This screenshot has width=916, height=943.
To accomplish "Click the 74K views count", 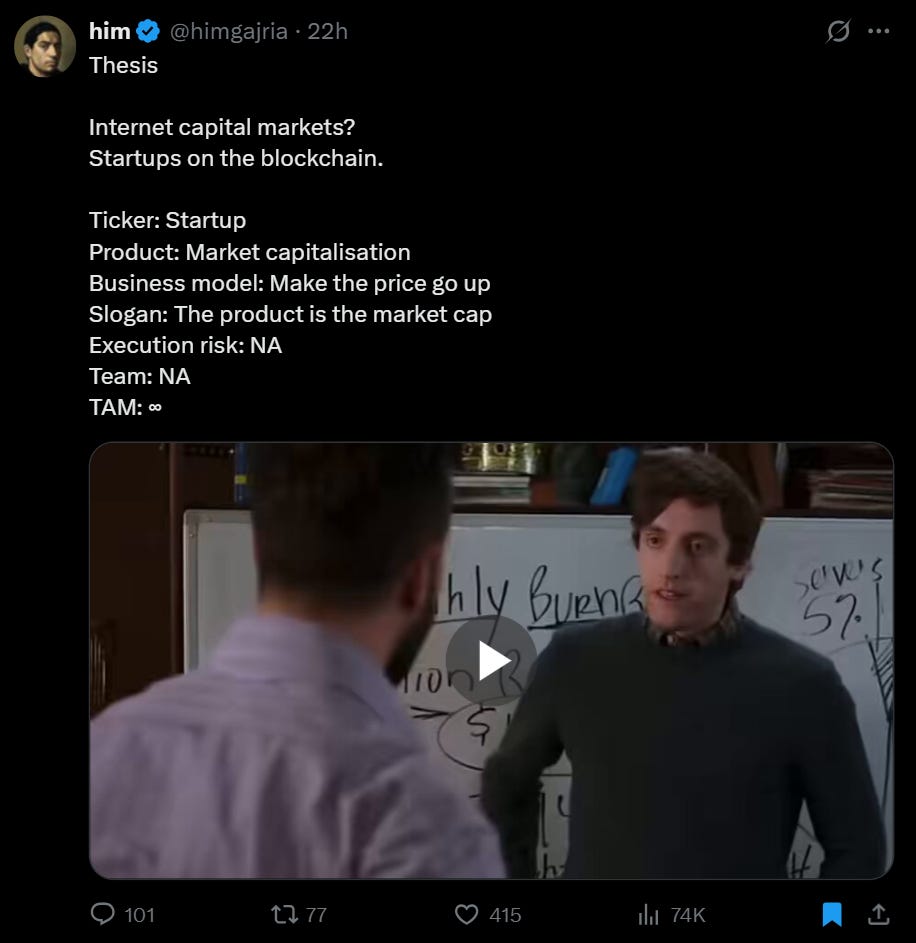I will (688, 915).
